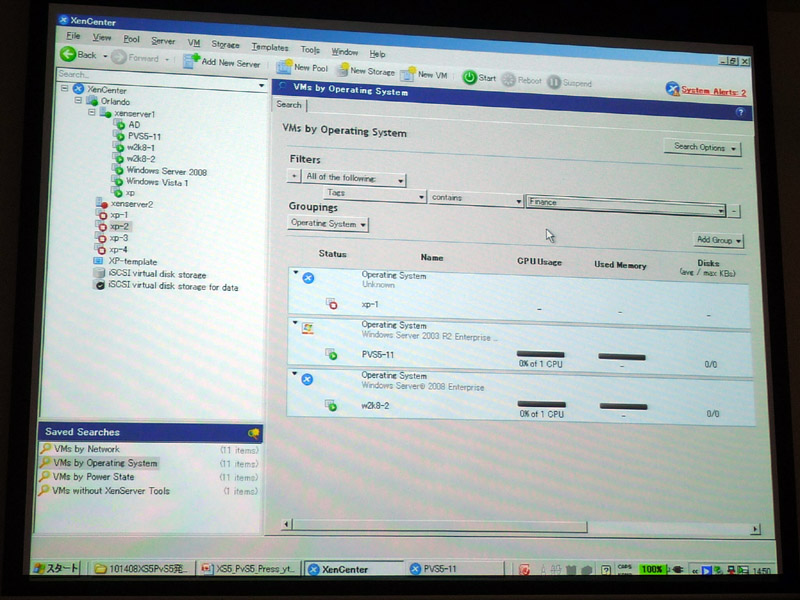Click the New Pool icon

284,66
